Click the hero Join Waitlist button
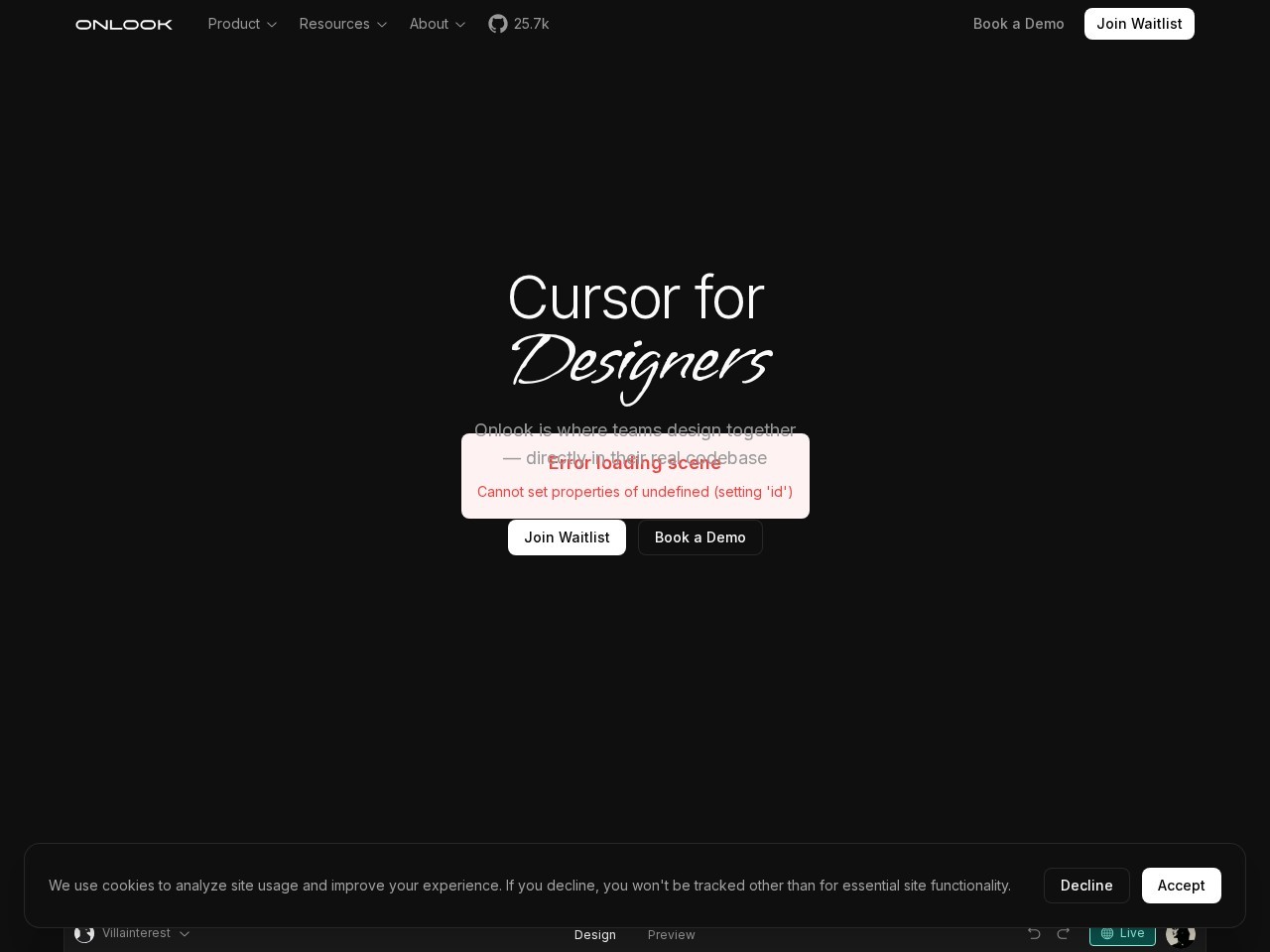This screenshot has height=952, width=1270. [567, 537]
